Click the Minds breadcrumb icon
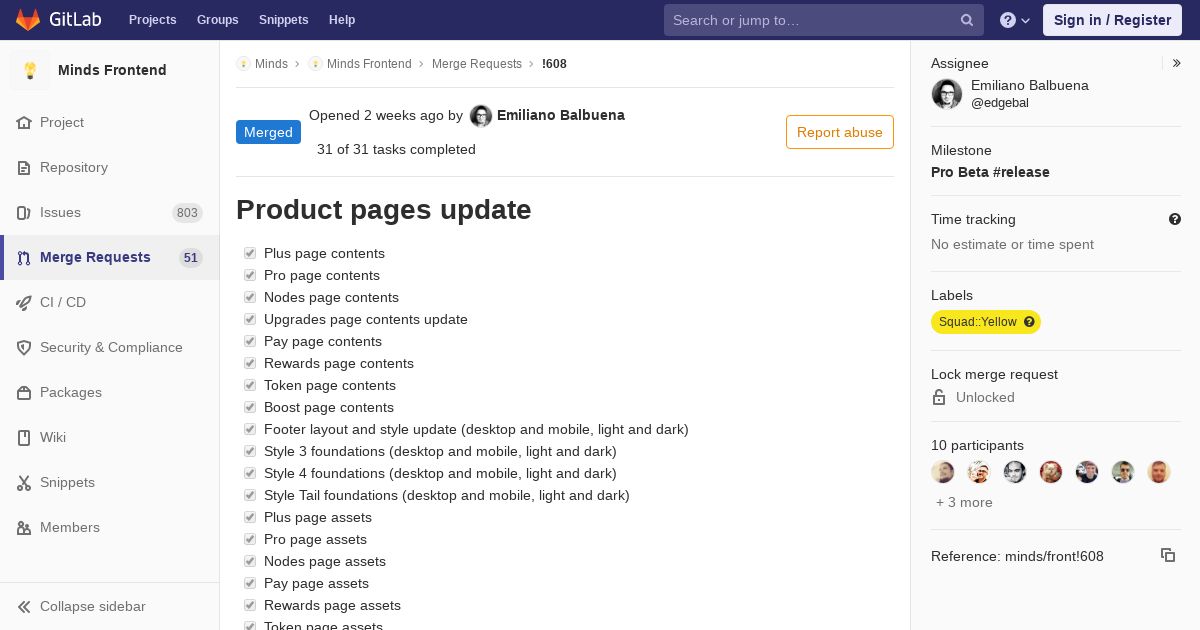This screenshot has height=630, width=1200. coord(243,64)
